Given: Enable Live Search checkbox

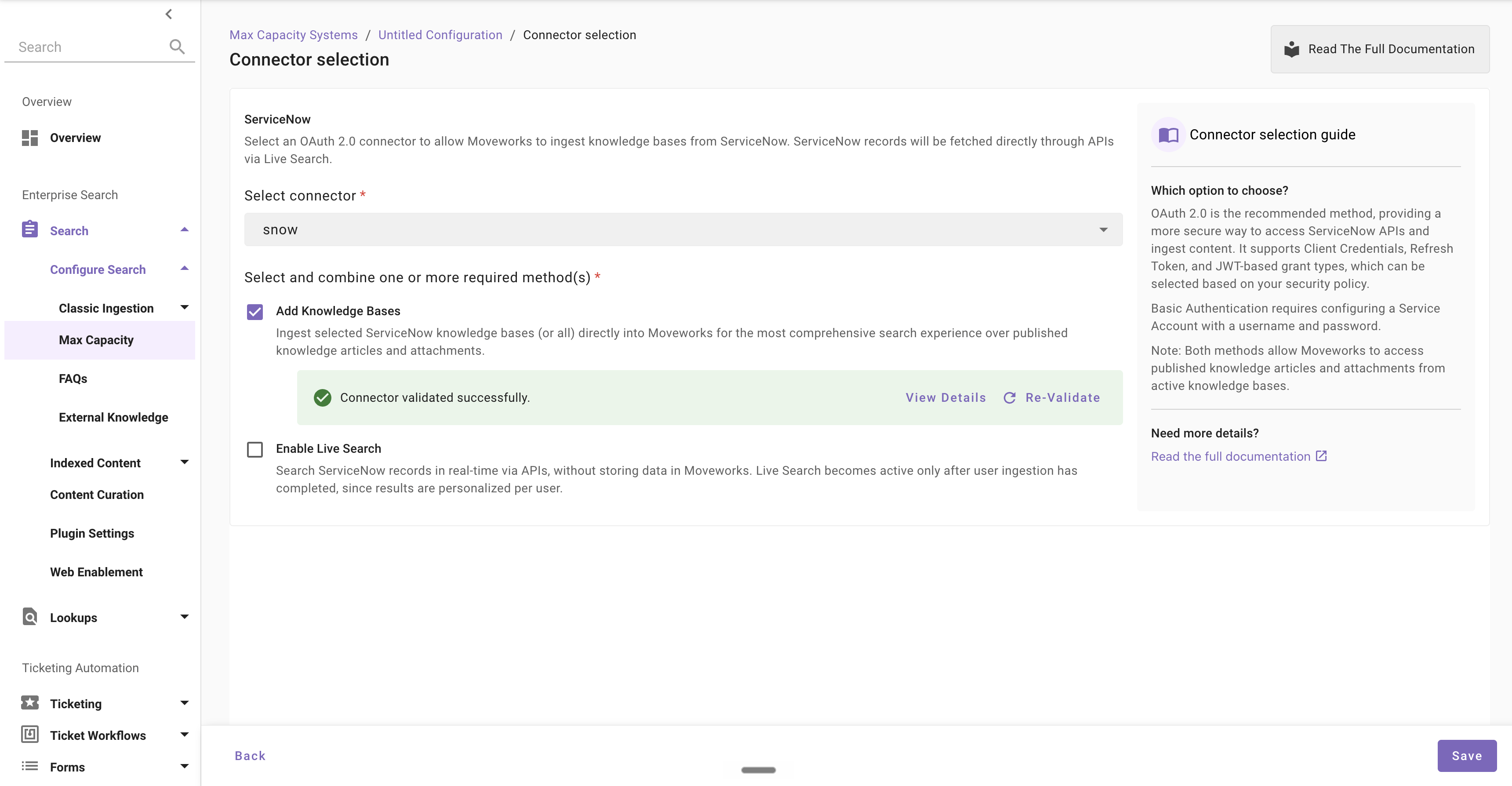Looking at the screenshot, I should tap(255, 449).
